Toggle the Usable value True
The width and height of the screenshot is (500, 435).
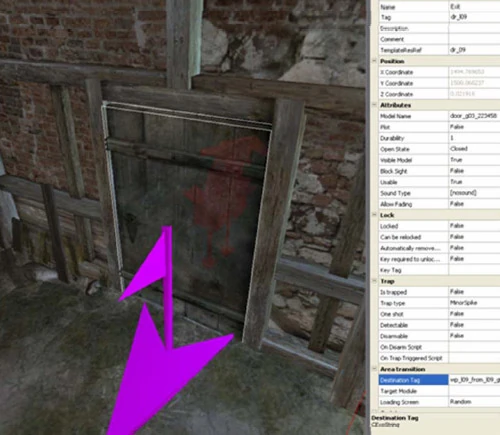click(474, 182)
